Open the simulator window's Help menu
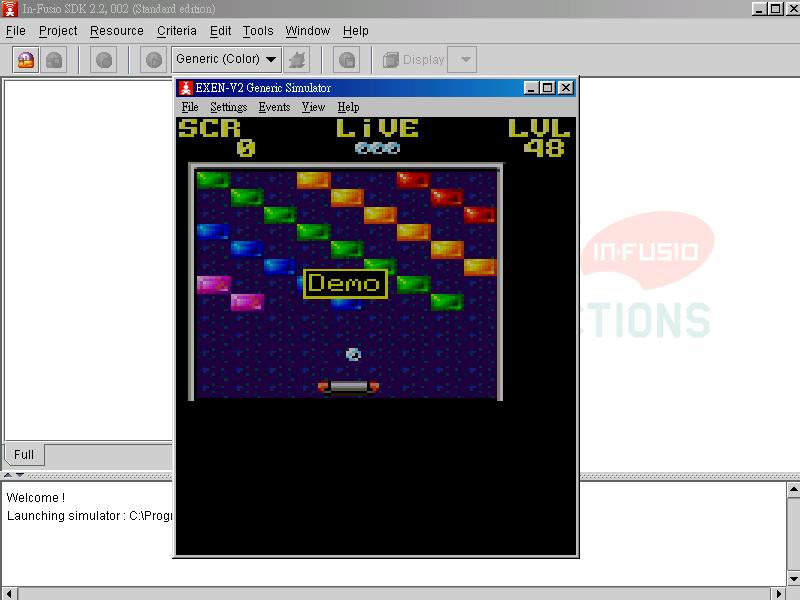The image size is (800, 600). coord(348,107)
